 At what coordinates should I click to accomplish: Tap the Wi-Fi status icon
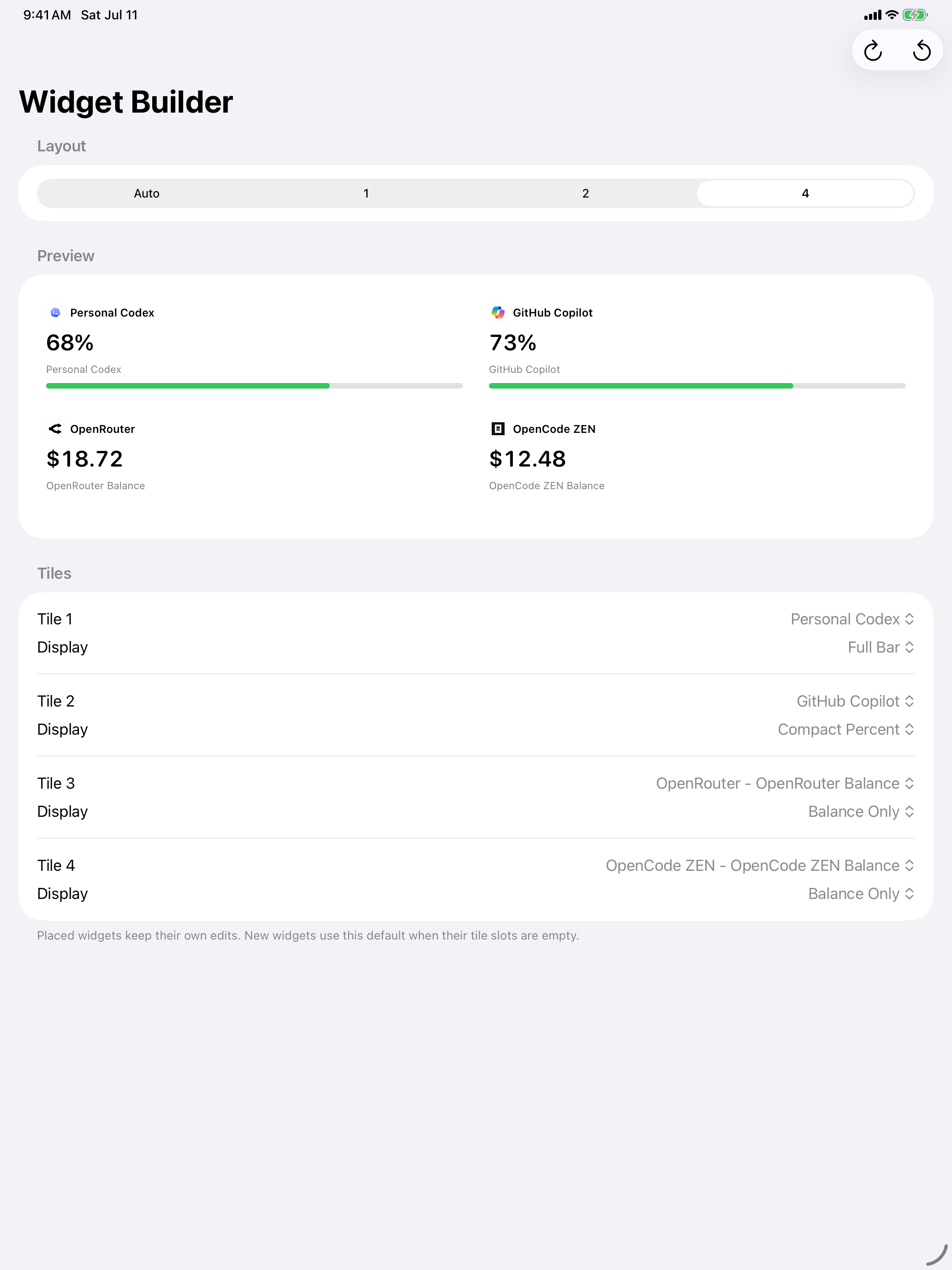(x=892, y=15)
